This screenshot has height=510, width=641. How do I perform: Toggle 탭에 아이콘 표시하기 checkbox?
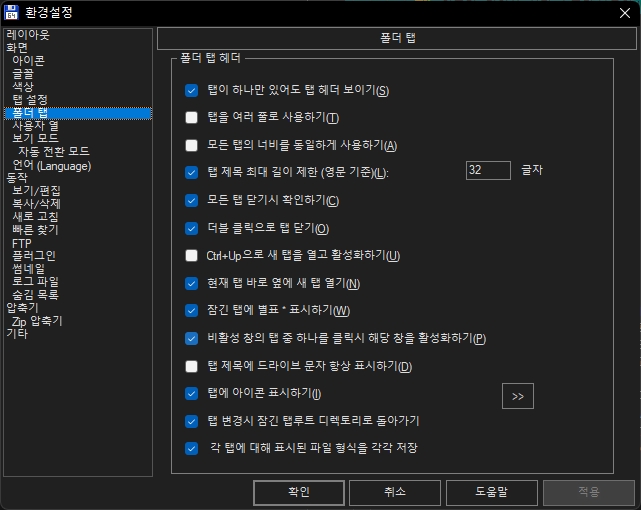point(191,394)
